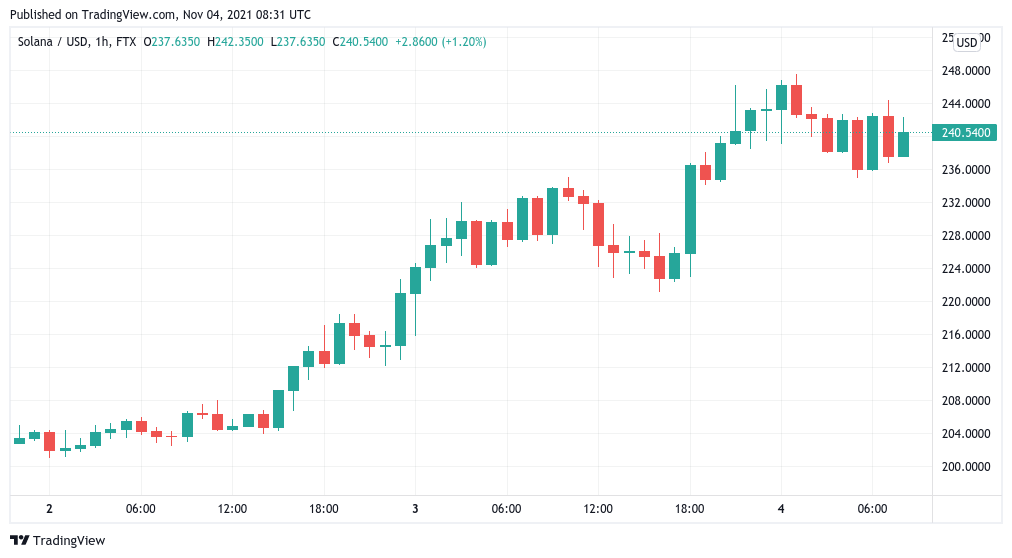
Task: Click the last green candle on chart
Action: coord(903,144)
